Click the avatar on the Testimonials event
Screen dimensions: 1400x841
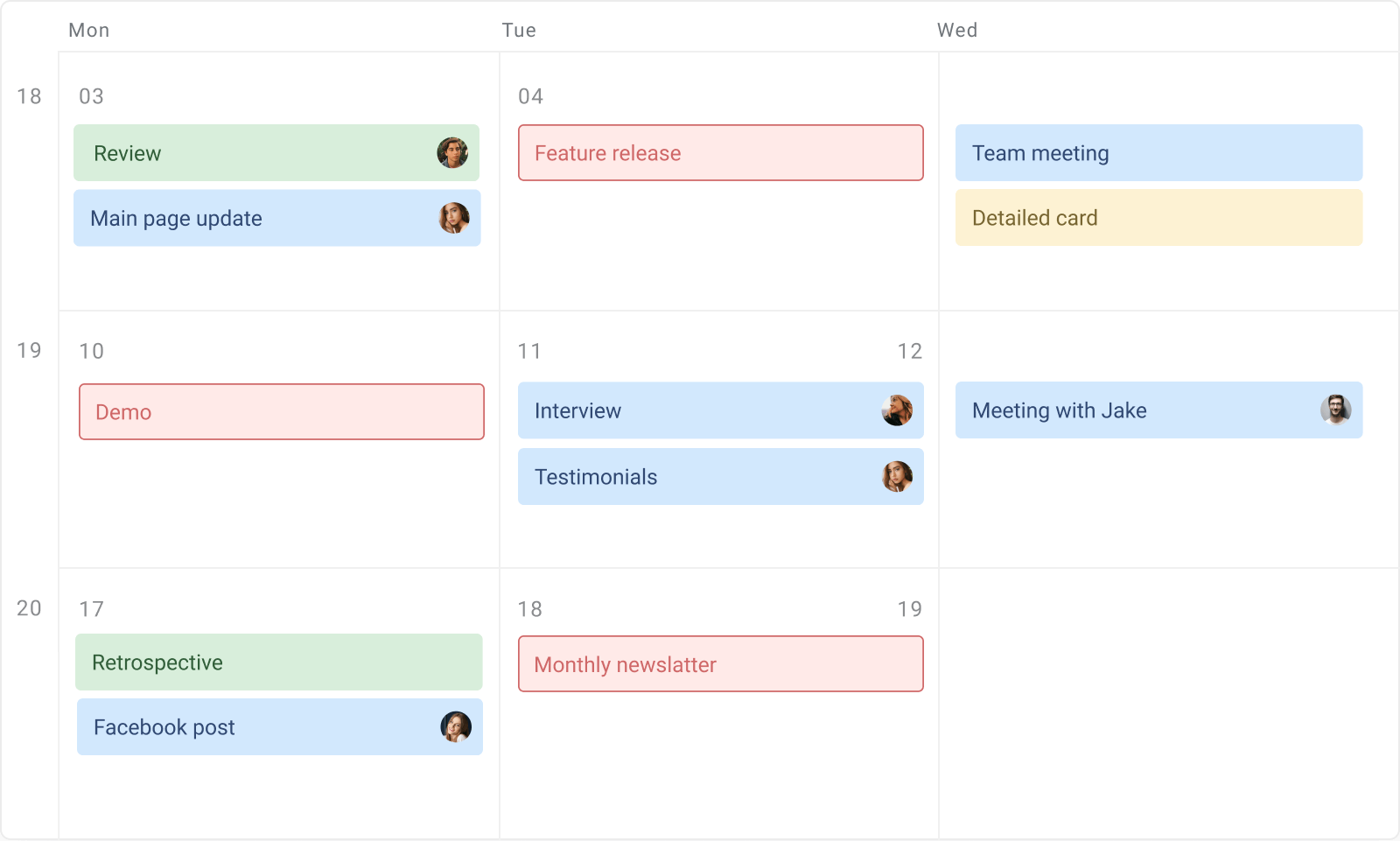click(896, 476)
